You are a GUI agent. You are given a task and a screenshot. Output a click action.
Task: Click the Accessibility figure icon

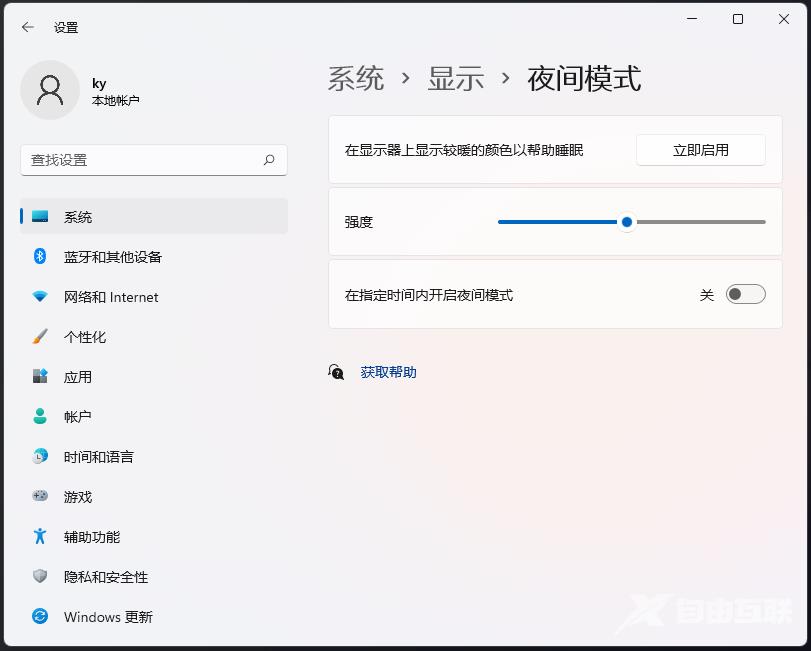tap(40, 537)
